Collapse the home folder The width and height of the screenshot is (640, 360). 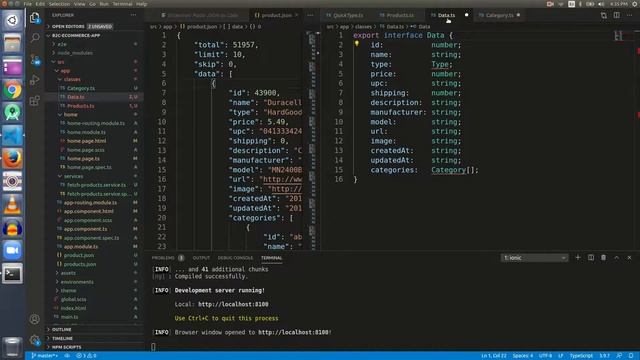pos(71,115)
